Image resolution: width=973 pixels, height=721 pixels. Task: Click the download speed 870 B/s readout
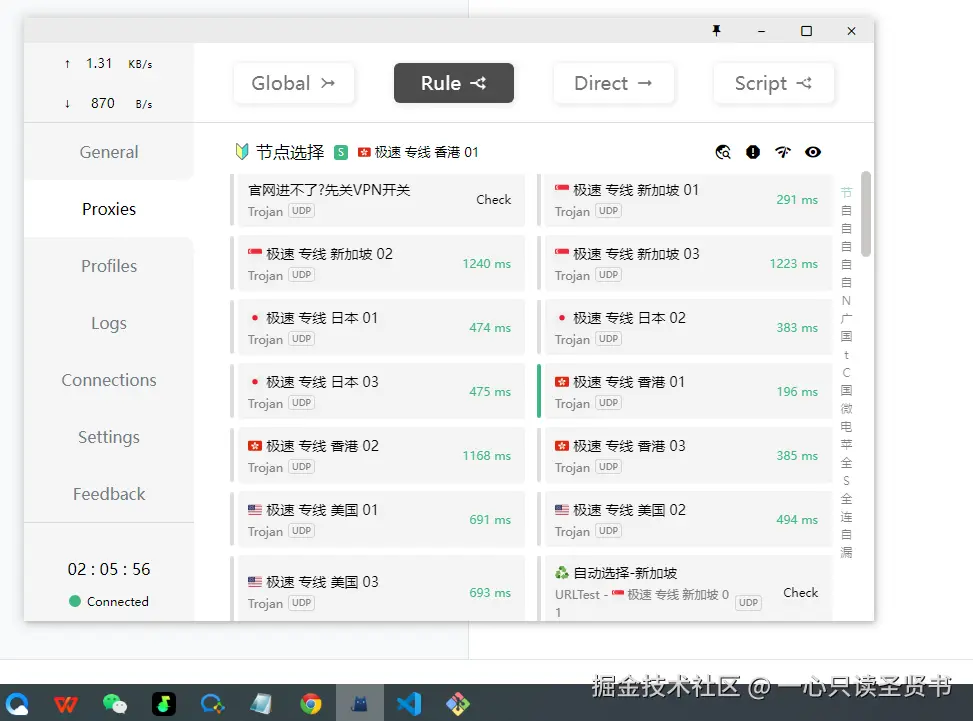109,103
